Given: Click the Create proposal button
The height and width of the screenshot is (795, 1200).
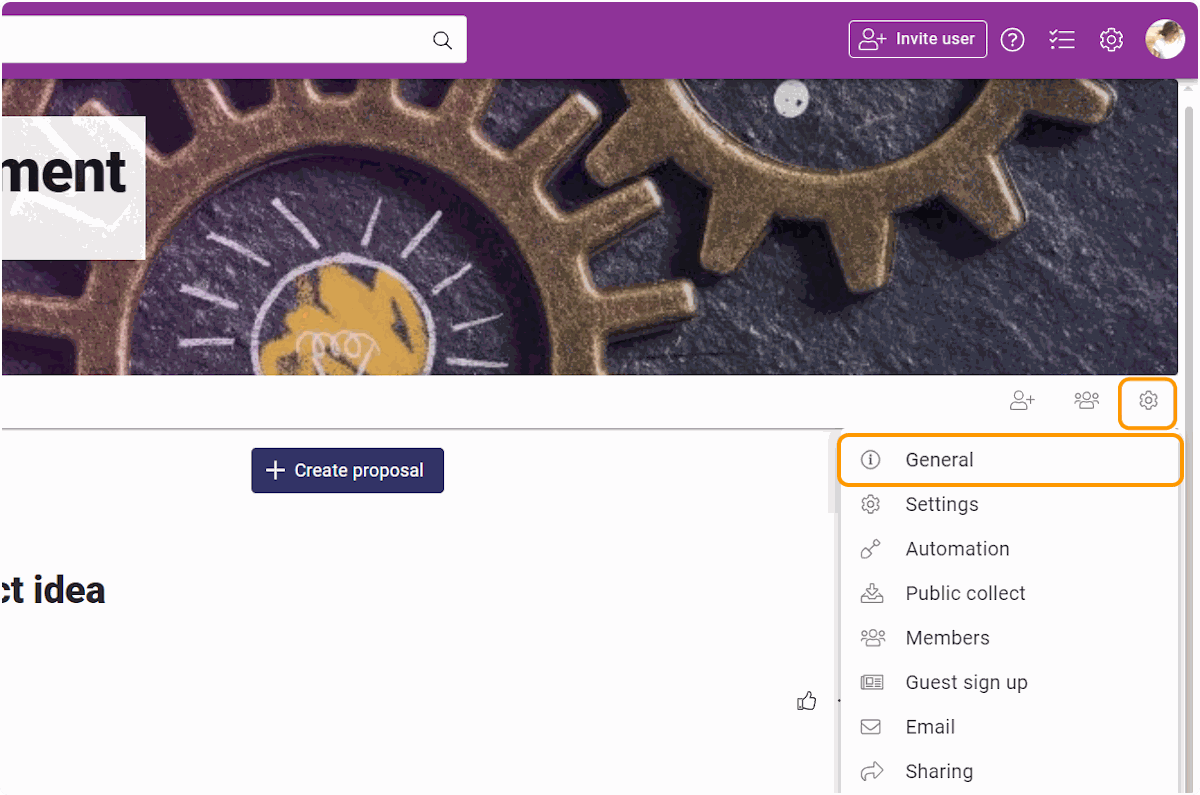Looking at the screenshot, I should (x=347, y=470).
